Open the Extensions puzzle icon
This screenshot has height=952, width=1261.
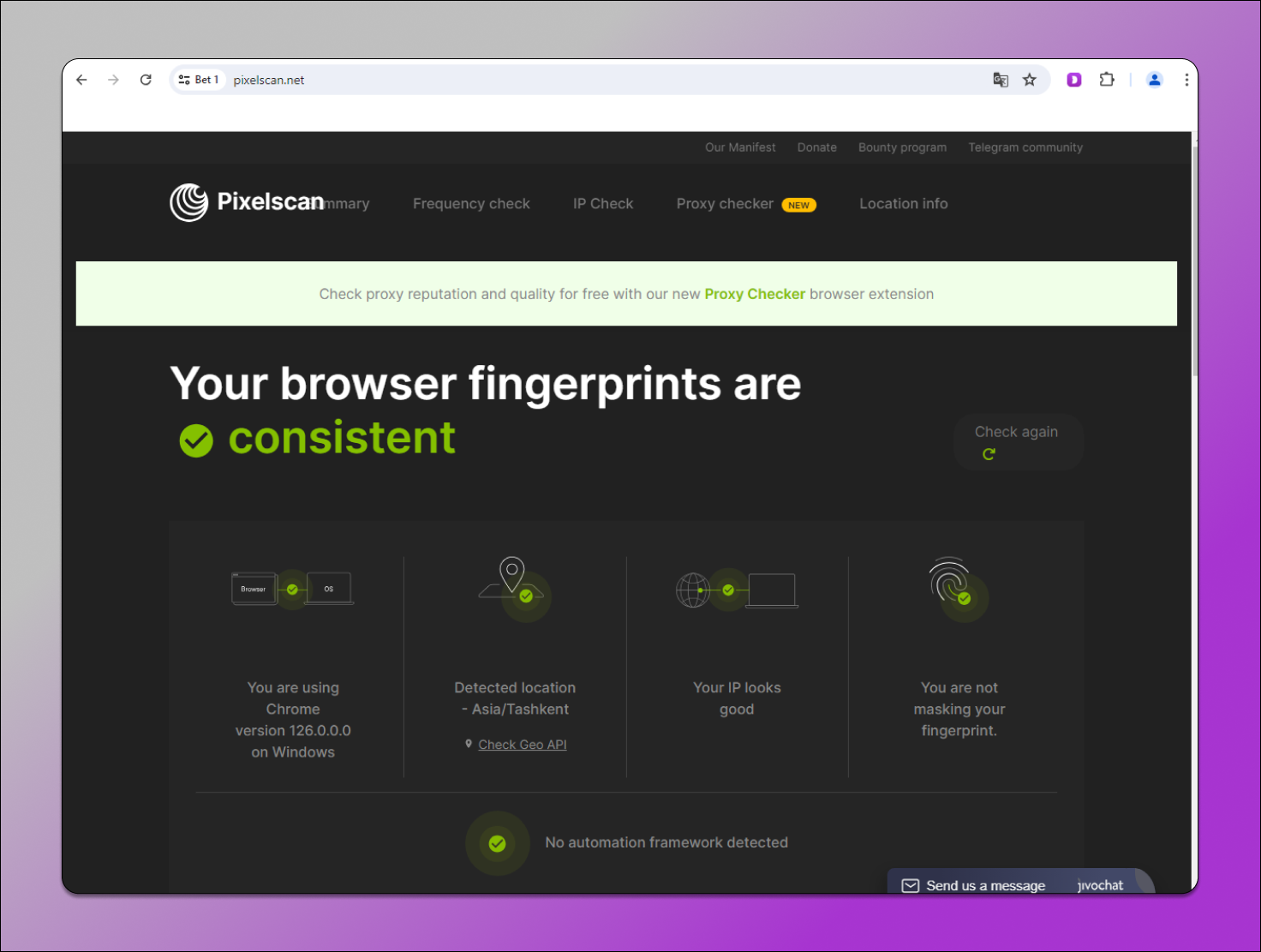point(1107,80)
